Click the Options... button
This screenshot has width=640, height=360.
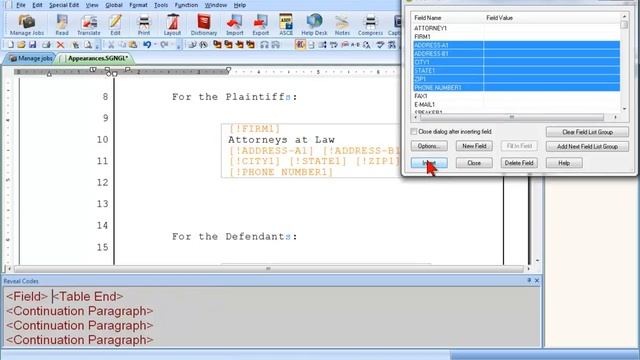pyautogui.click(x=429, y=146)
